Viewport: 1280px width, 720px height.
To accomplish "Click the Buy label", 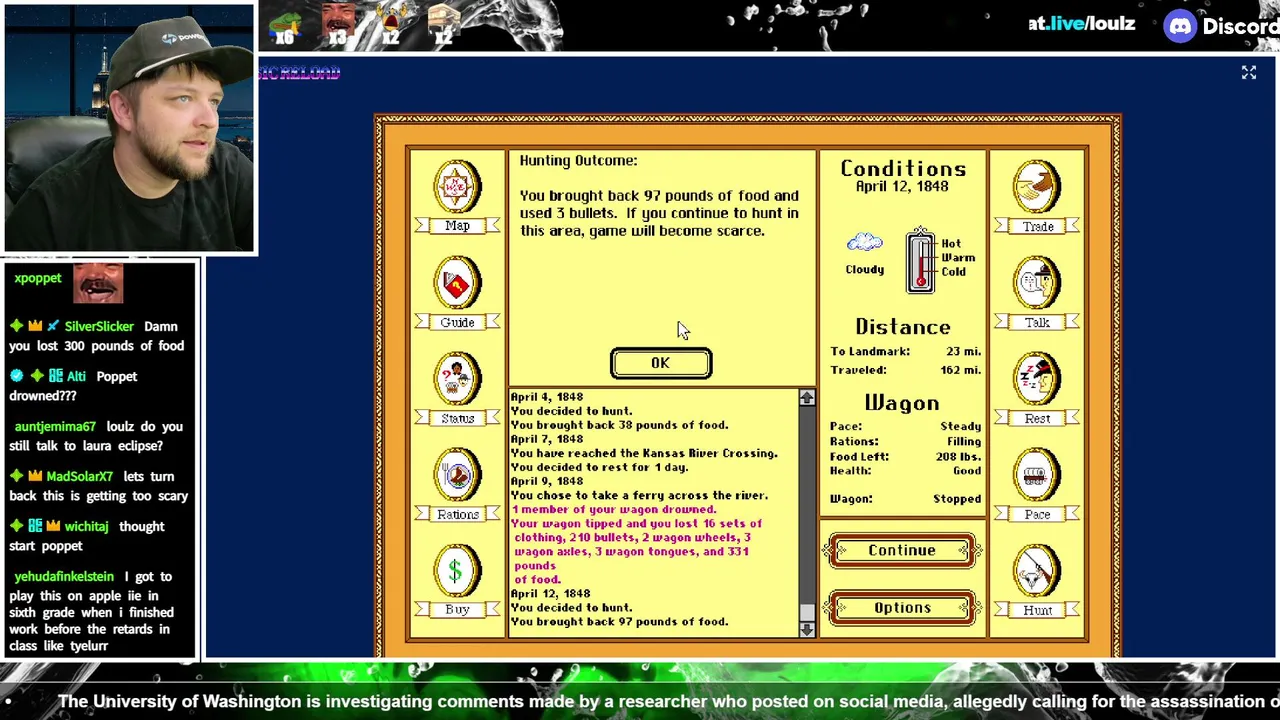I will click(457, 610).
